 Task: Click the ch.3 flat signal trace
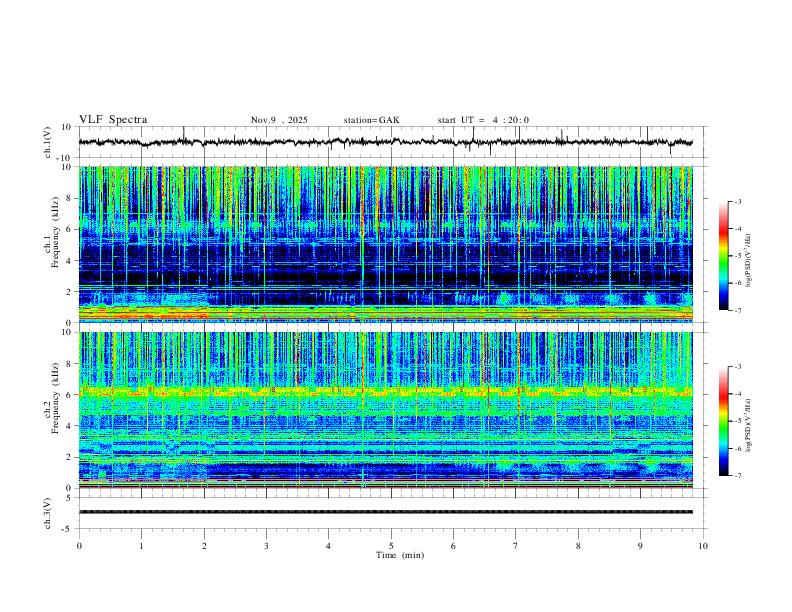coord(385,512)
